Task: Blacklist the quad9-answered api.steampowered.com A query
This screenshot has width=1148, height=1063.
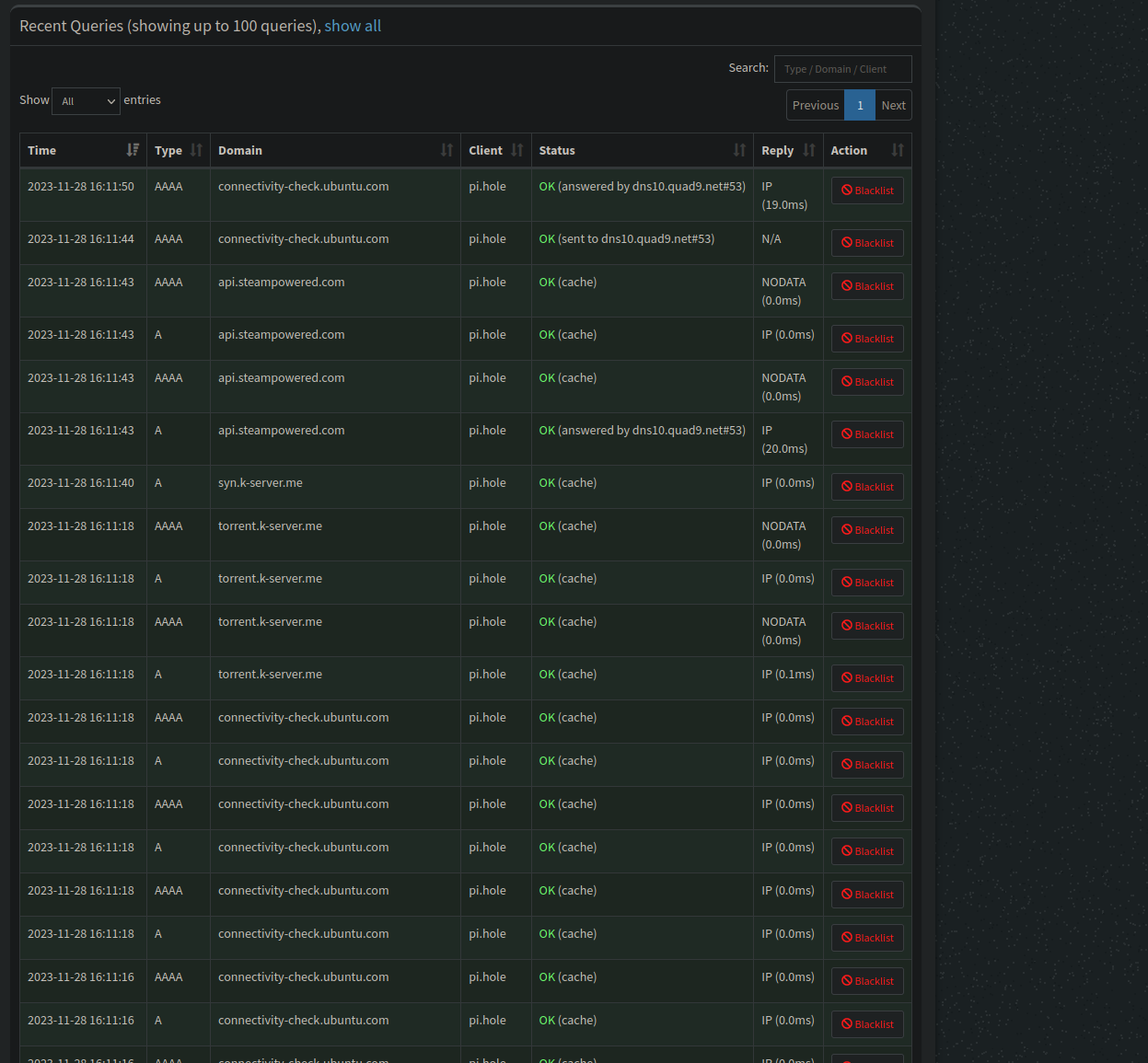Action: click(867, 434)
